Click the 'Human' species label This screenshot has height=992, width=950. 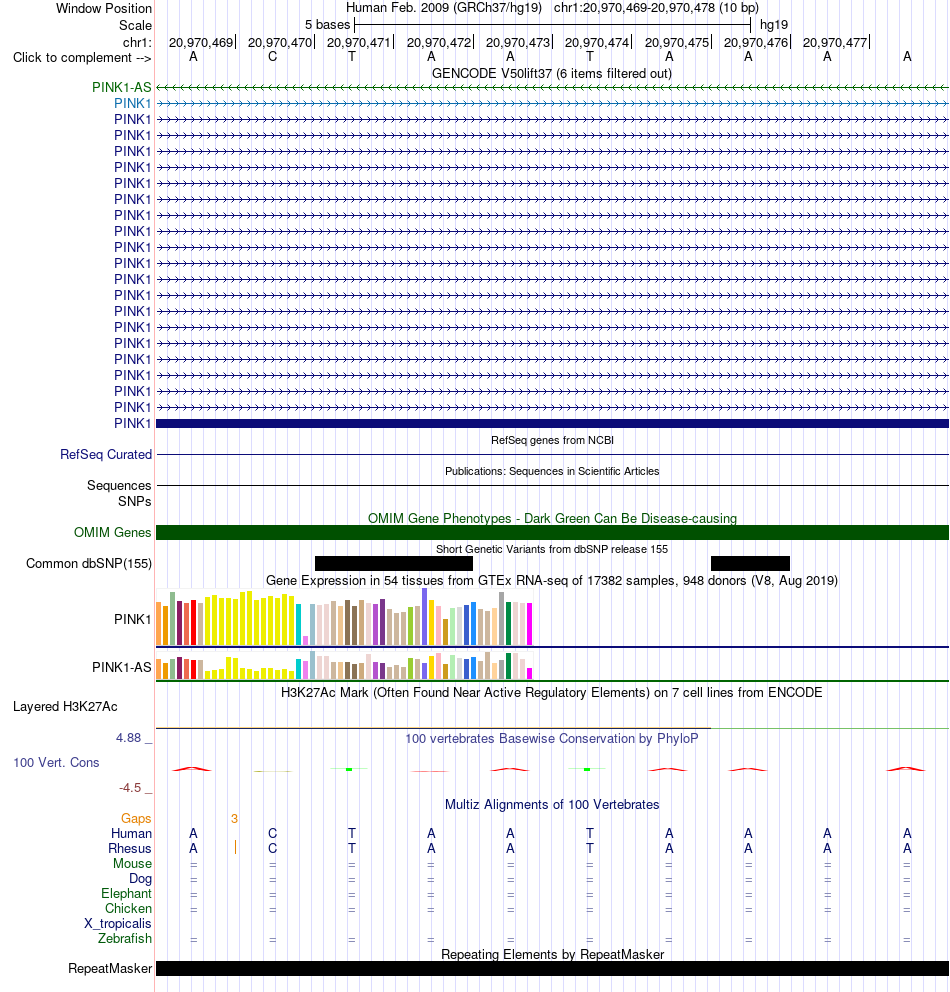pos(131,833)
